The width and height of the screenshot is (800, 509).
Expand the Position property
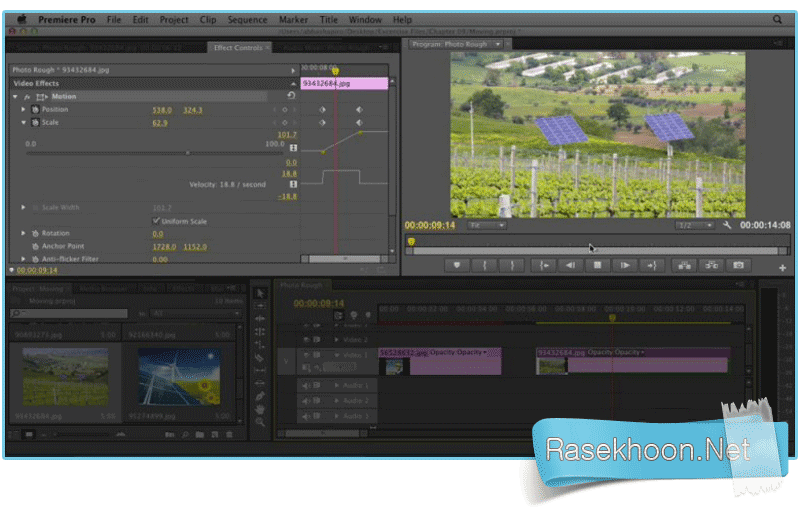click(x=23, y=109)
